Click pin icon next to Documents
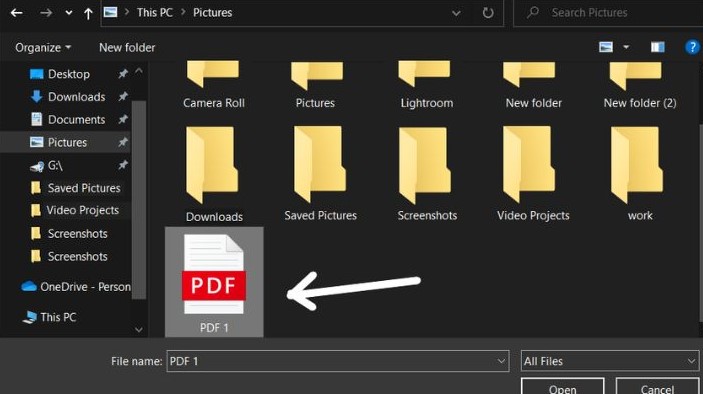The image size is (703, 394). [x=122, y=119]
